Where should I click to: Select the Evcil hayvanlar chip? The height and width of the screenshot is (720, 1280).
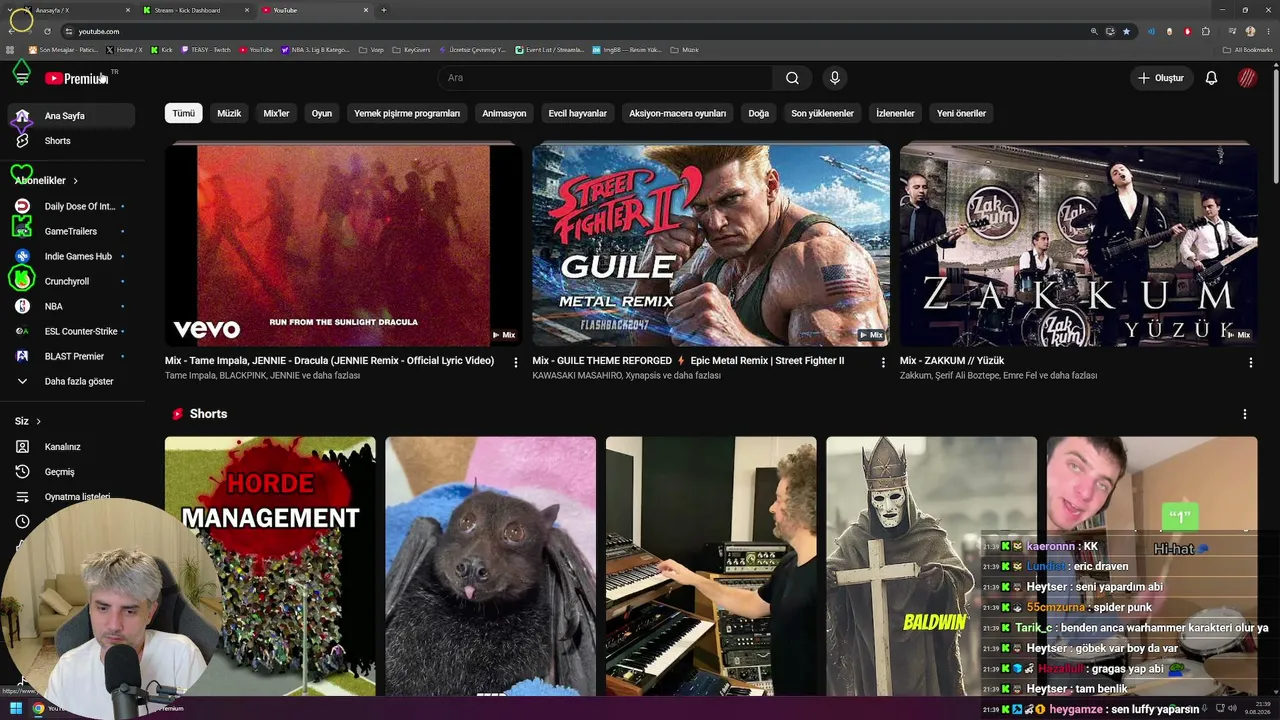(x=578, y=114)
